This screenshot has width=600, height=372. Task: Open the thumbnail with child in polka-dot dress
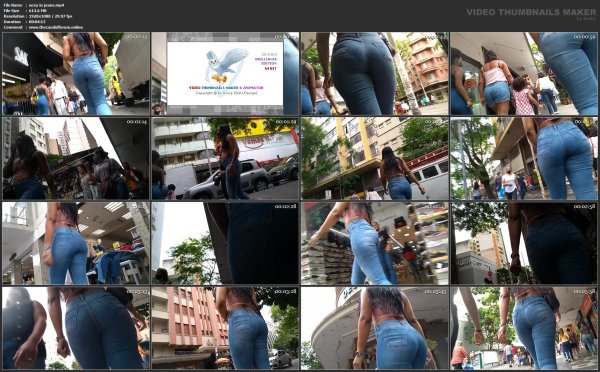pyautogui.click(x=524, y=73)
